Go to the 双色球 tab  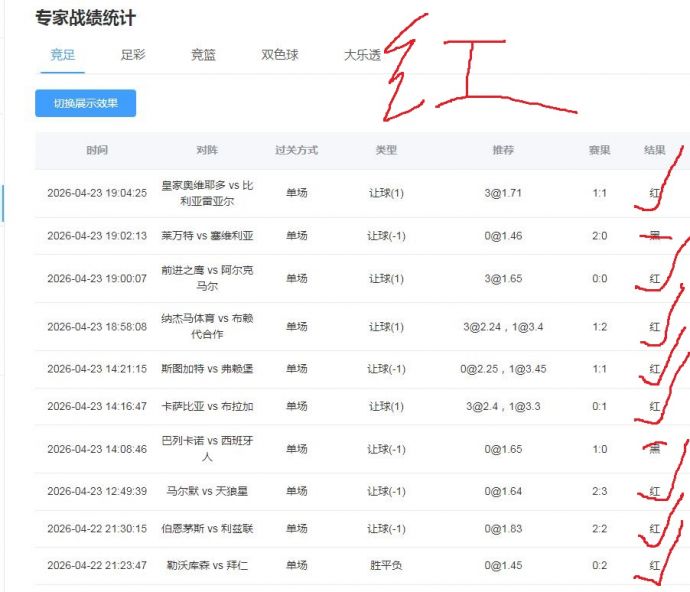280,55
